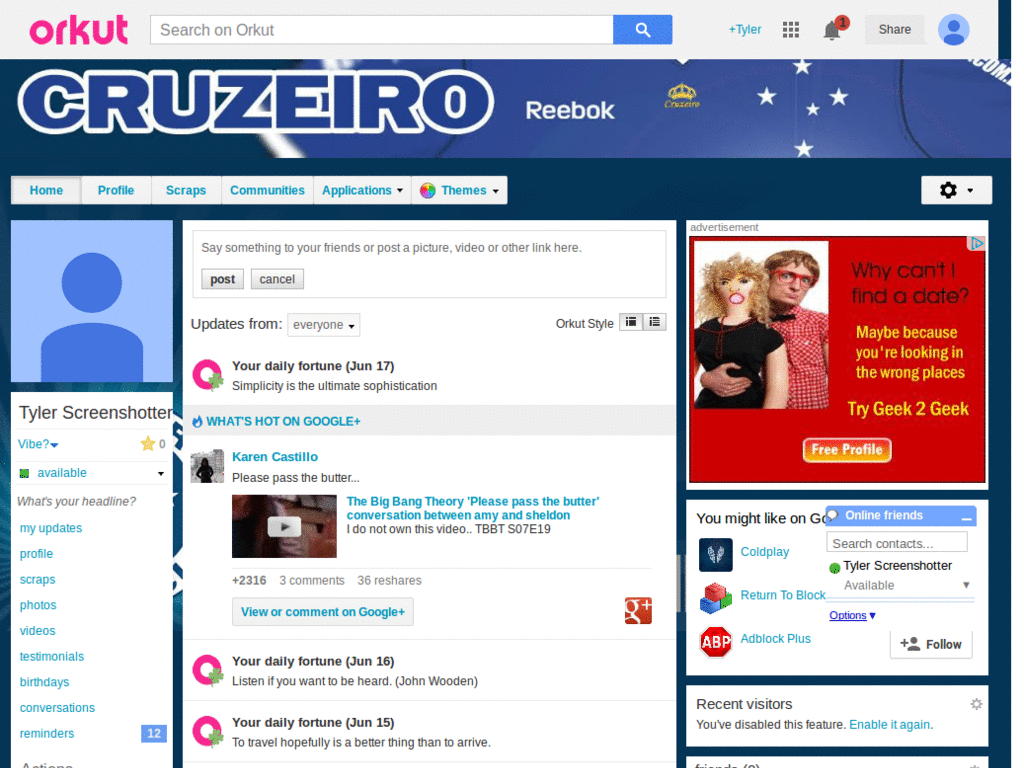The width and height of the screenshot is (1024, 768).
Task: Click the blue search magnifier button
Action: (642, 30)
